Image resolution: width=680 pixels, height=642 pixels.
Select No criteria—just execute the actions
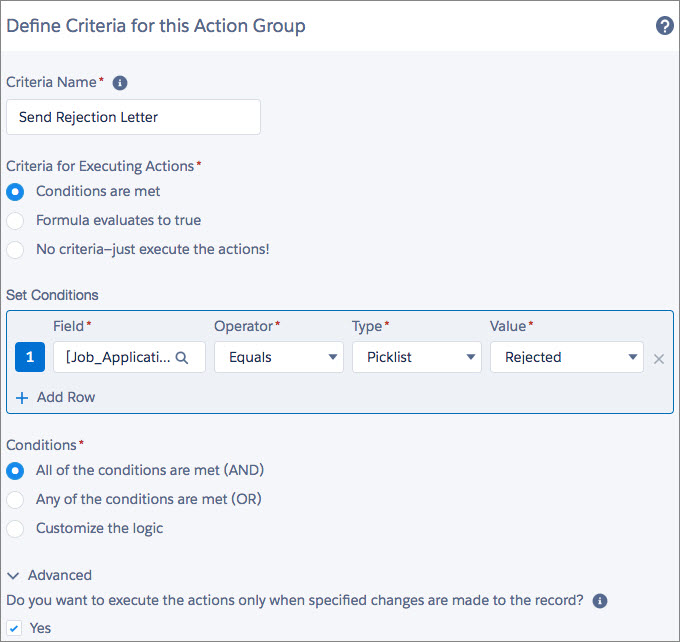(x=15, y=250)
